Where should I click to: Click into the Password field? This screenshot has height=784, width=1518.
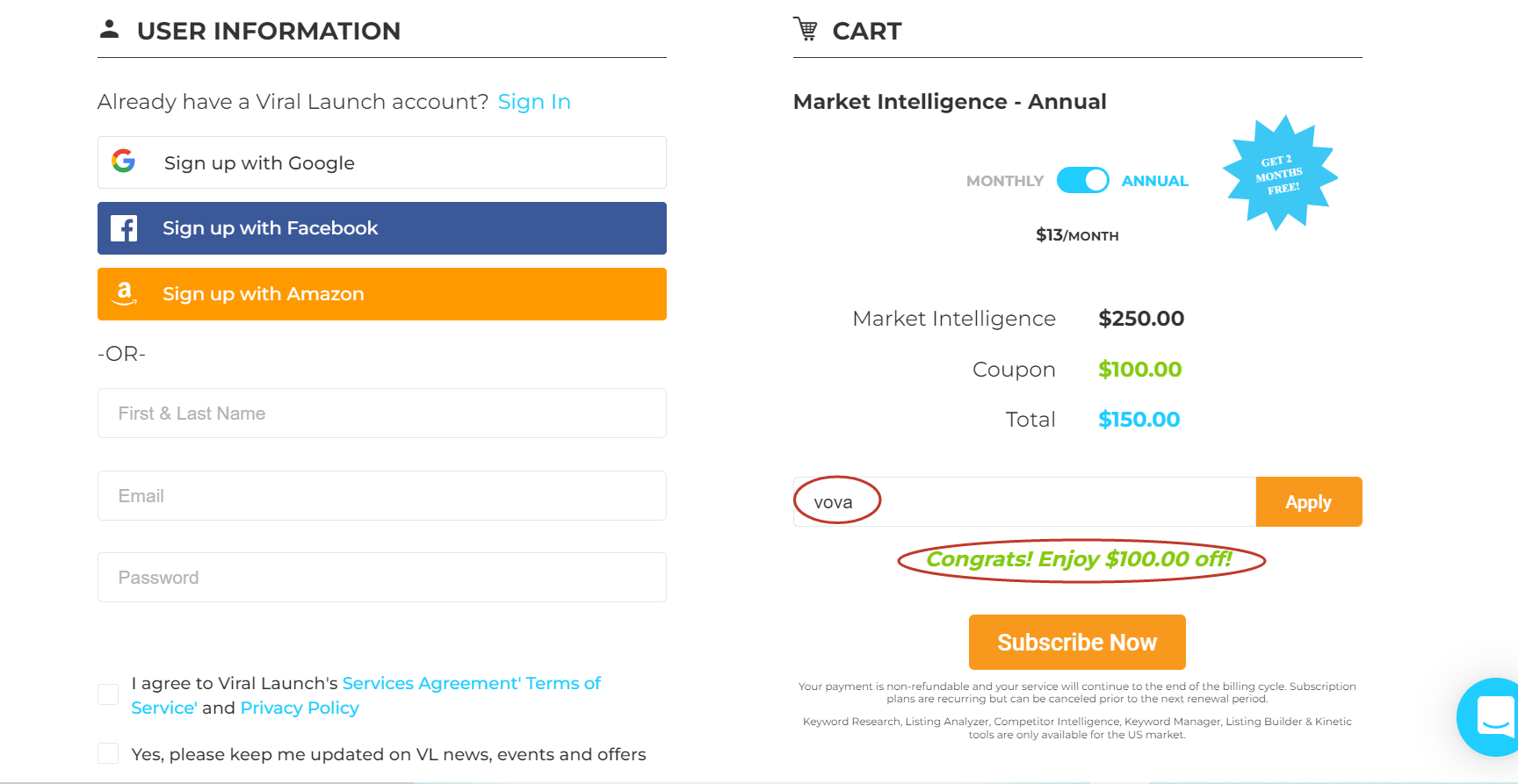[x=382, y=578]
